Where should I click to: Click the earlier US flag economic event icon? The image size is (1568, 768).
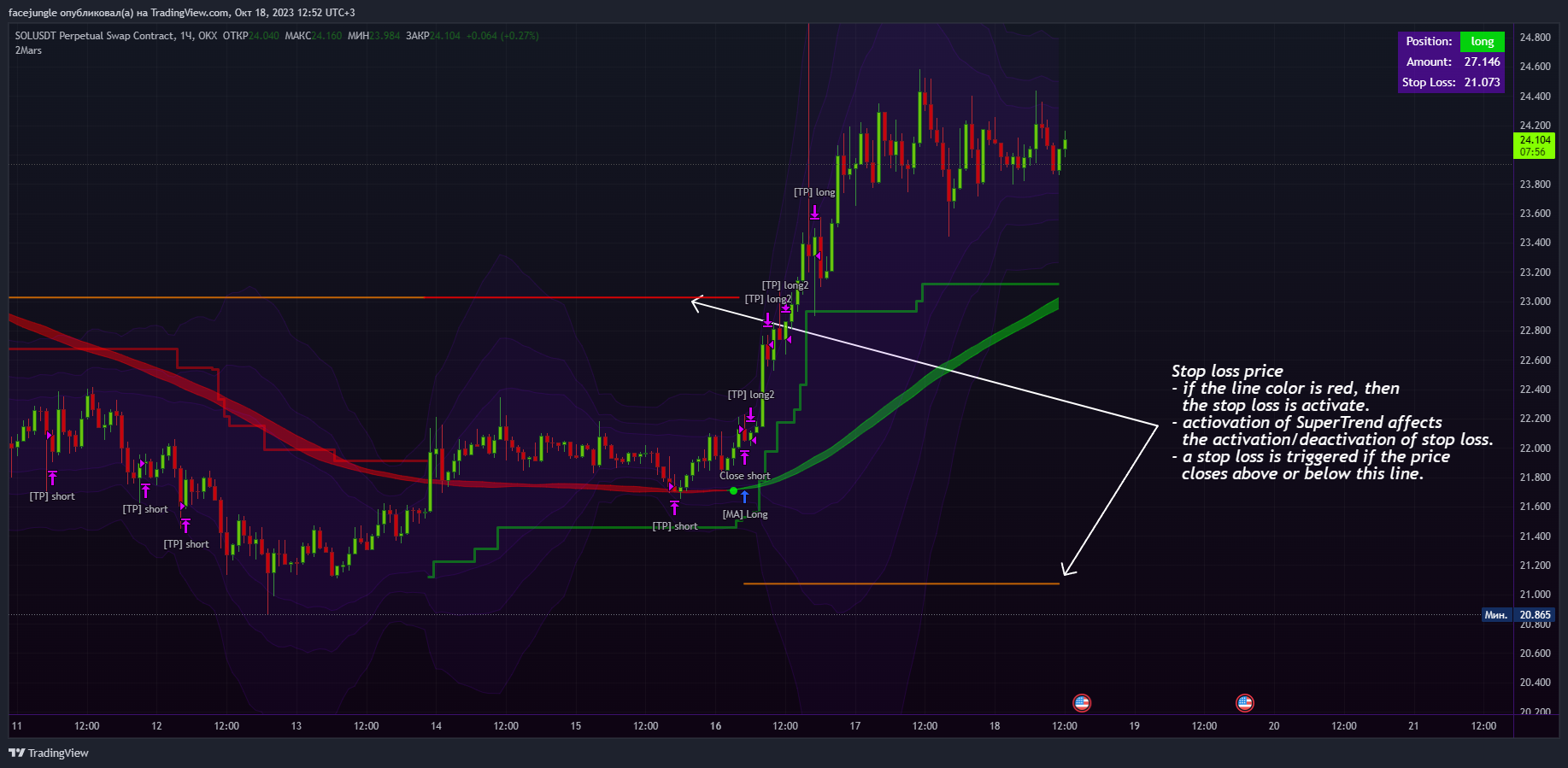(x=1082, y=703)
